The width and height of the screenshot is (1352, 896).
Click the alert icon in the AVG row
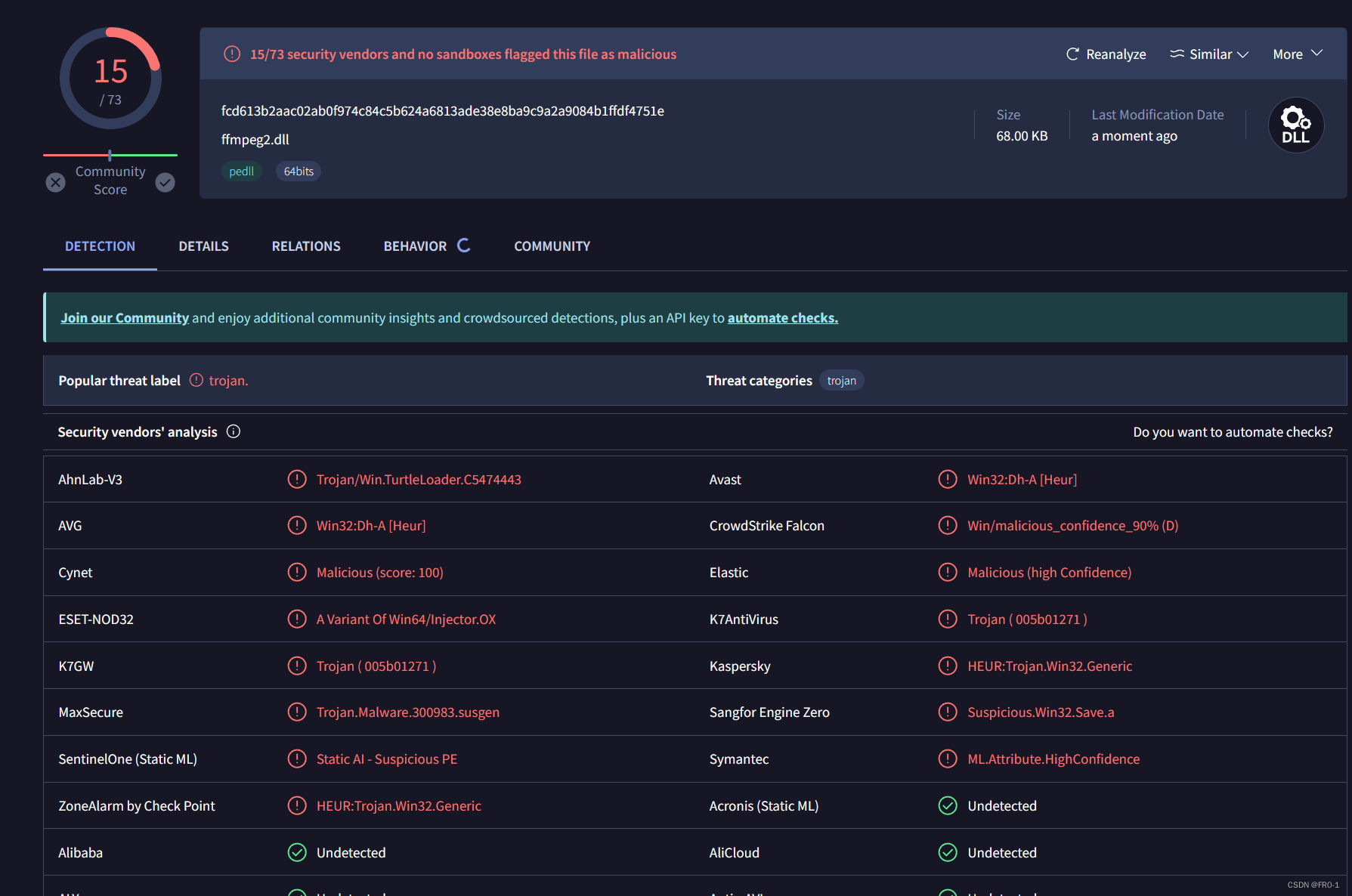297,525
